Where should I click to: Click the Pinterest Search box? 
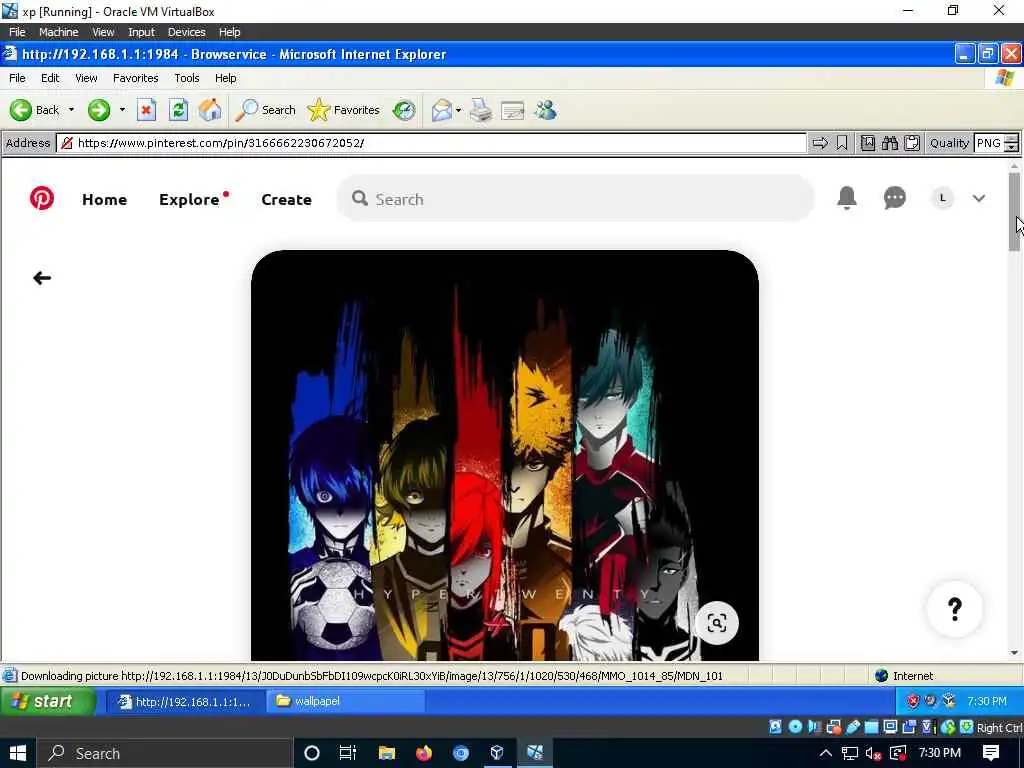click(x=575, y=199)
